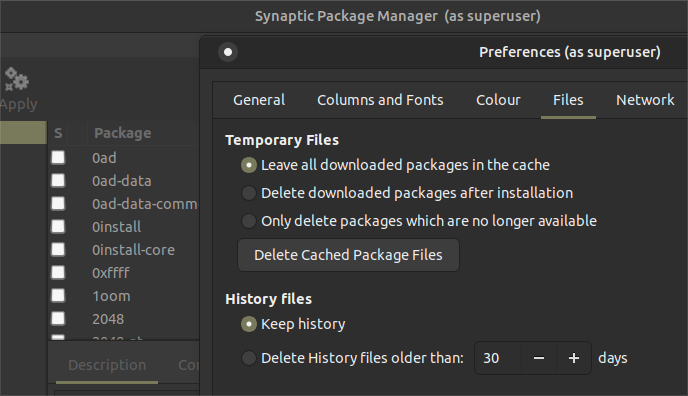Tick the checkbox for 0ad package
This screenshot has width=688, height=396.
[x=58, y=157]
